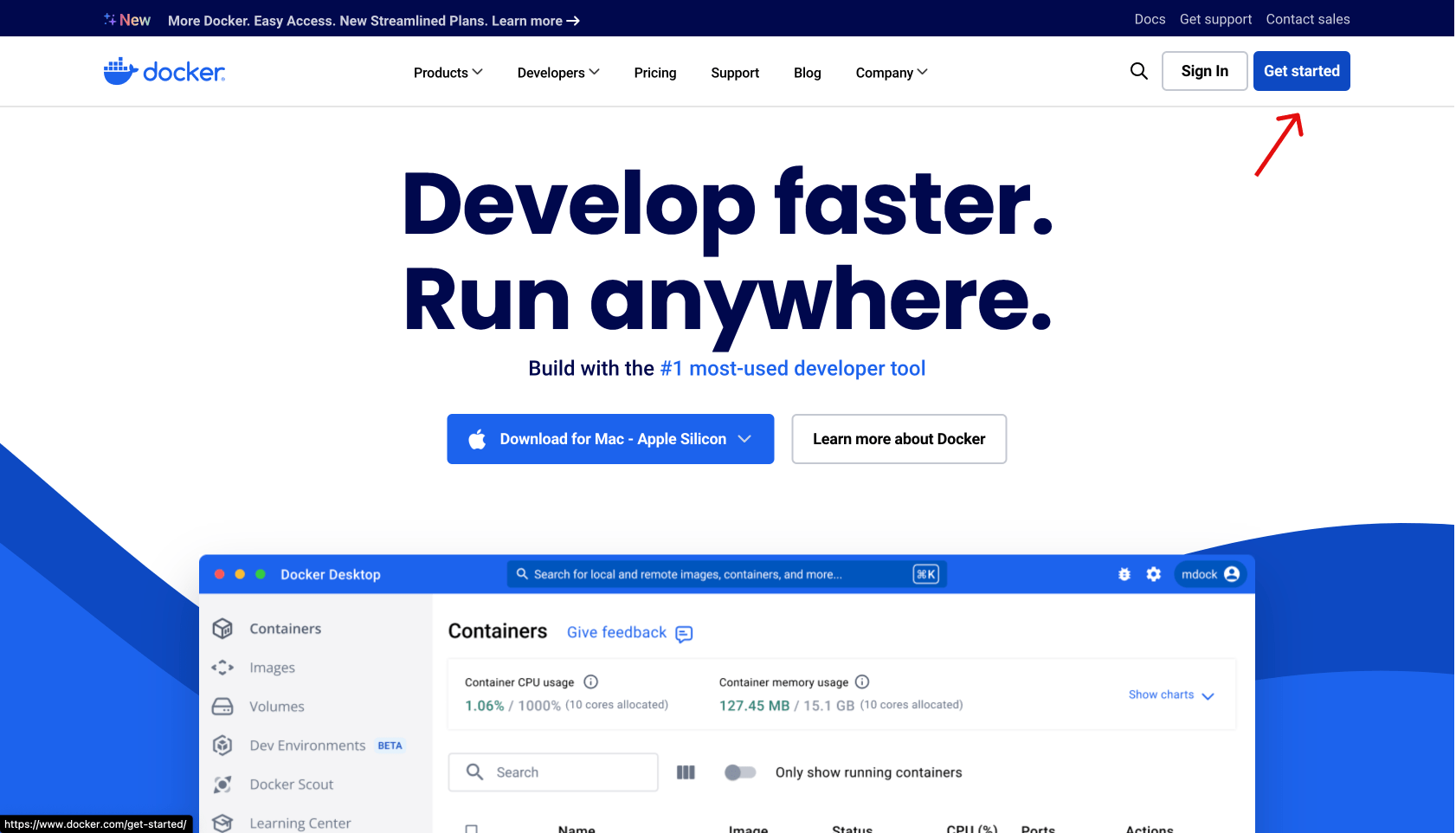
Task: Go to the Blog menu item
Action: tap(807, 73)
